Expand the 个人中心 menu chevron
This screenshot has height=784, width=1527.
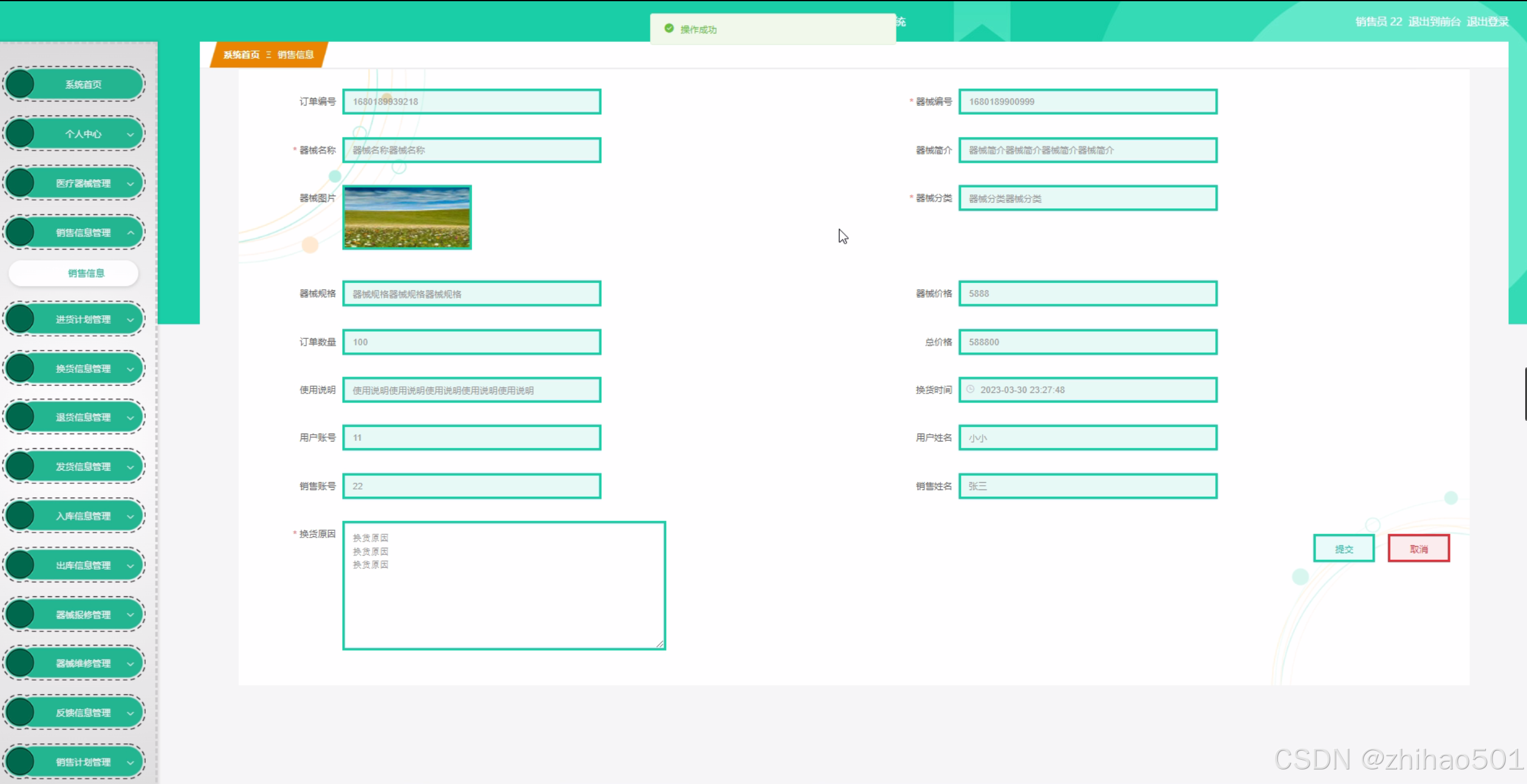pyautogui.click(x=130, y=134)
